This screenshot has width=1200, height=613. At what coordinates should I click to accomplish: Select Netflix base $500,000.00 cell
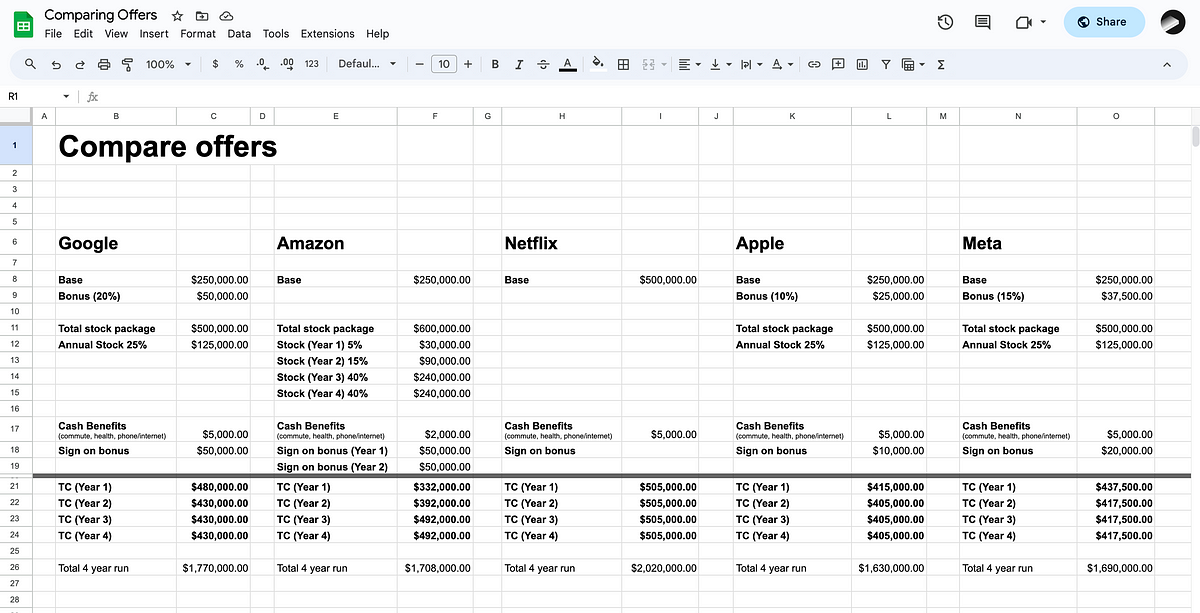[660, 280]
